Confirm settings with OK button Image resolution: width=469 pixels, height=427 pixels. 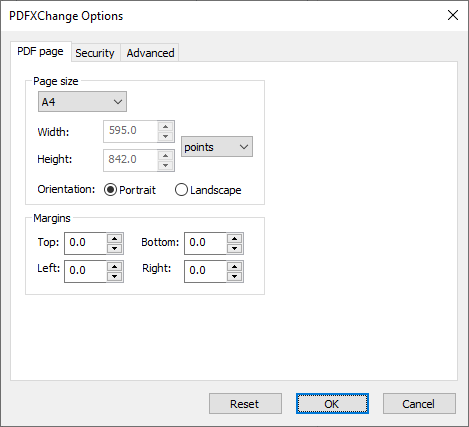[332, 404]
